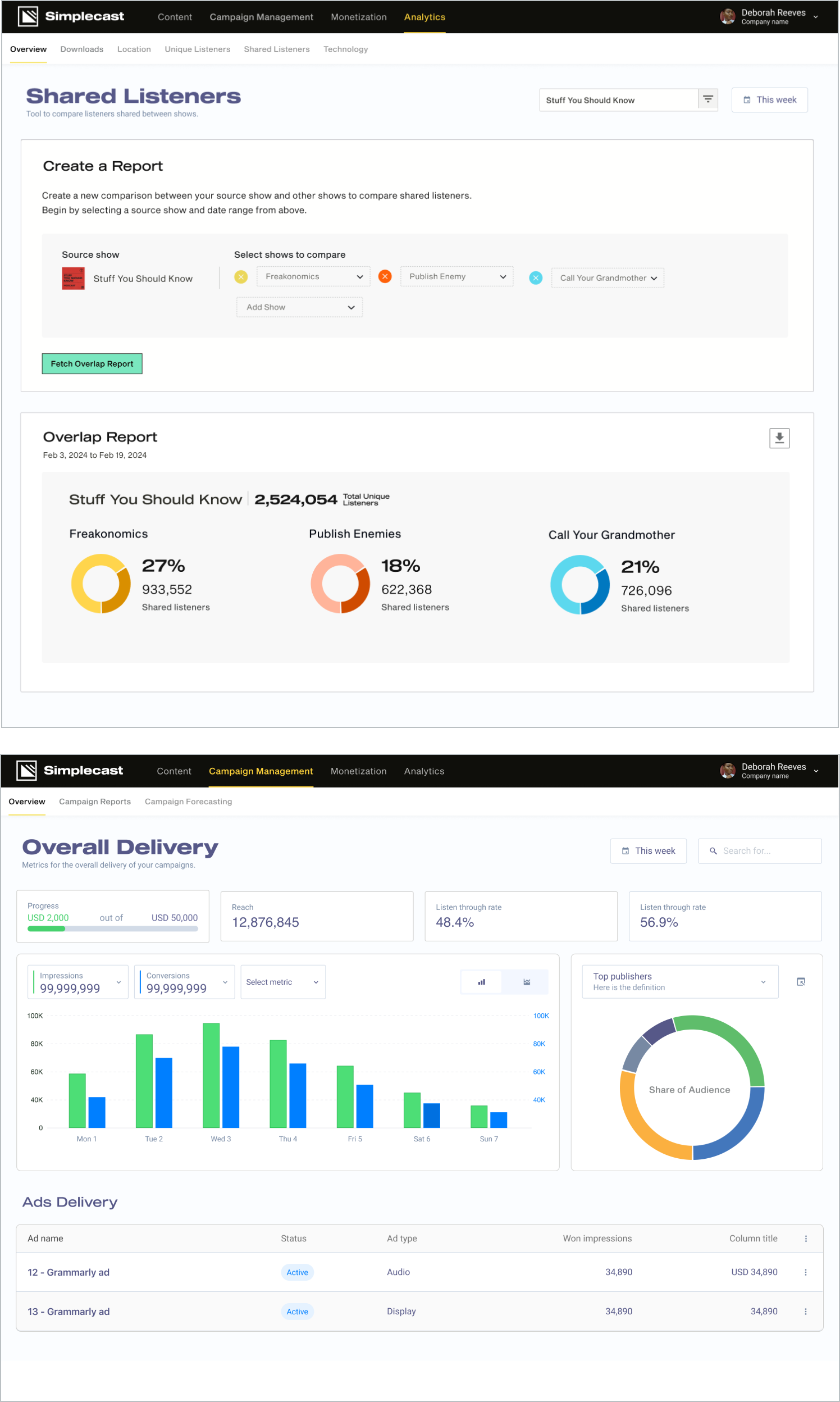
Task: Click the Ad name column header
Action: point(45,1239)
